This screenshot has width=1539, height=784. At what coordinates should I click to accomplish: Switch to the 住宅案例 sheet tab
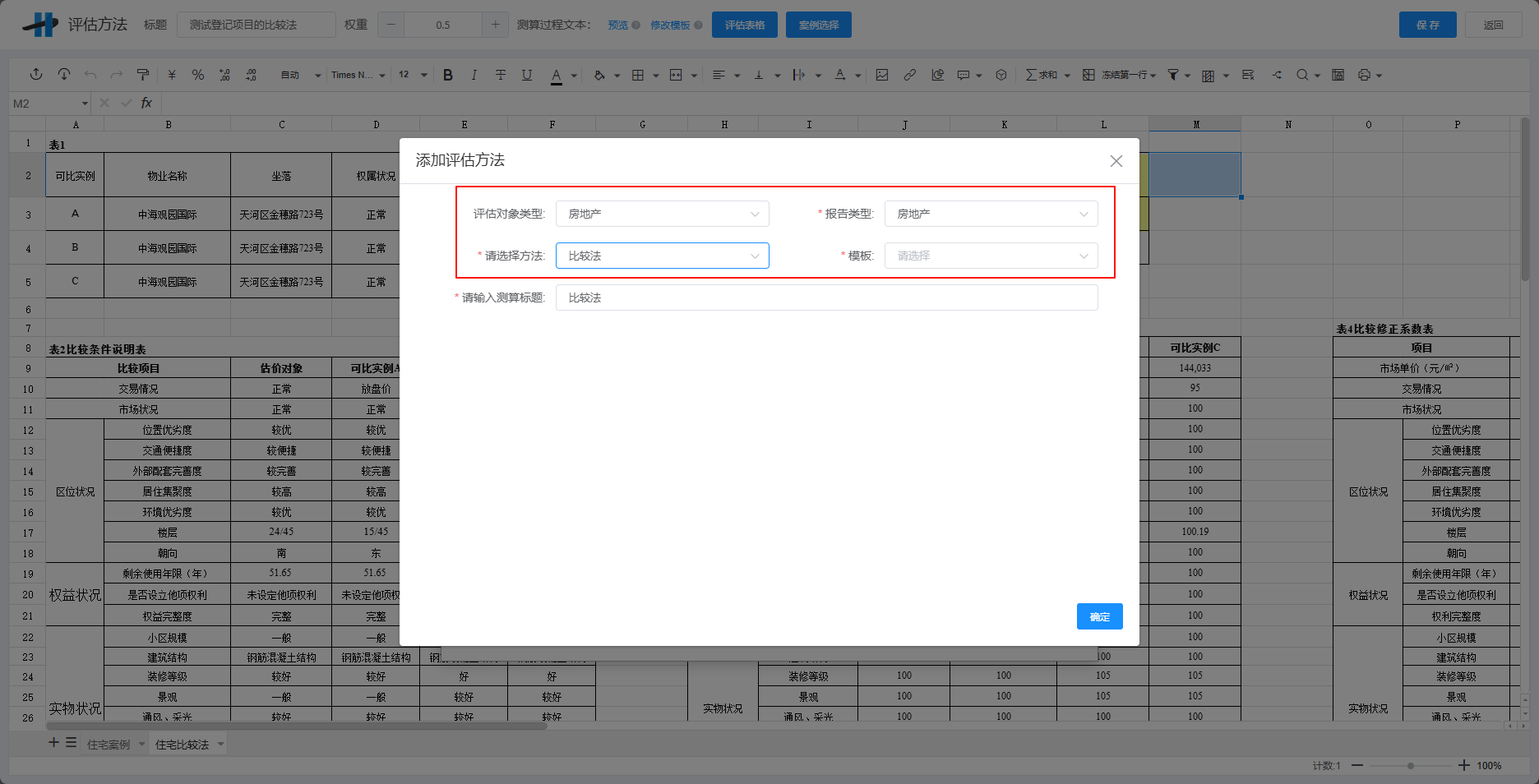tap(109, 745)
